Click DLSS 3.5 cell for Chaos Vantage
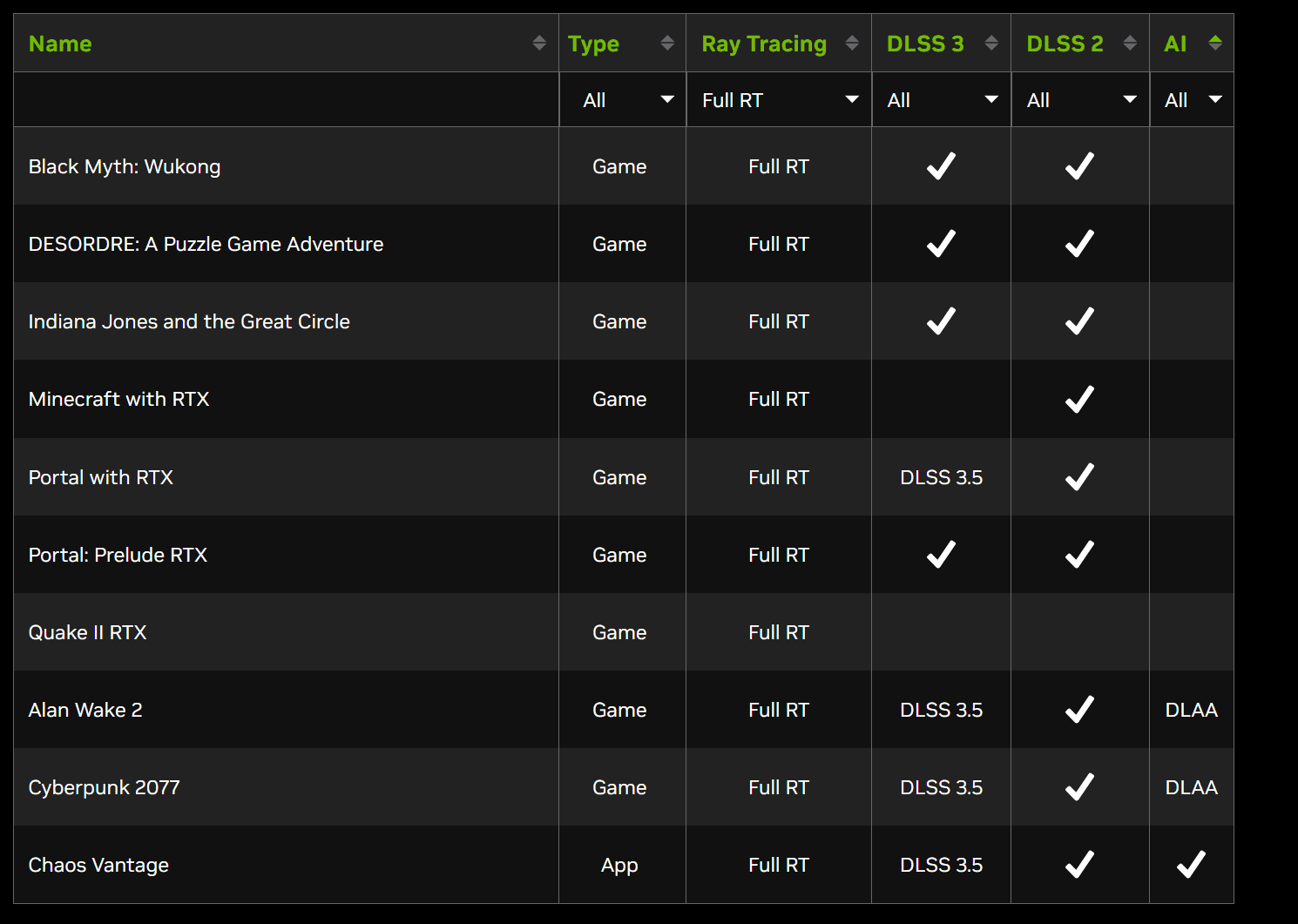 point(941,865)
